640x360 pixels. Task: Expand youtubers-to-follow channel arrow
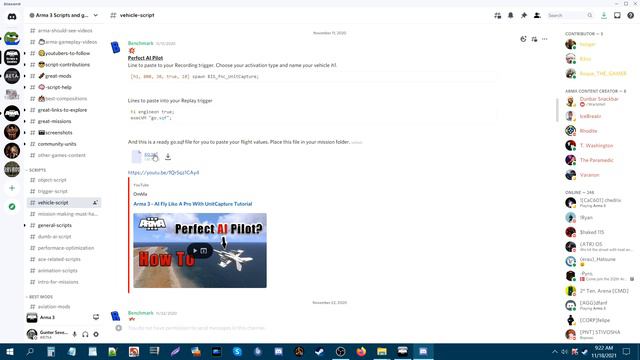click(x=25, y=53)
